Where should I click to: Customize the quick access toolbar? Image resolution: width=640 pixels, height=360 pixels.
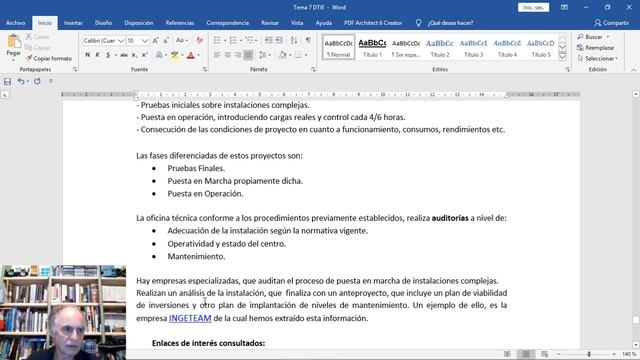[x=51, y=81]
